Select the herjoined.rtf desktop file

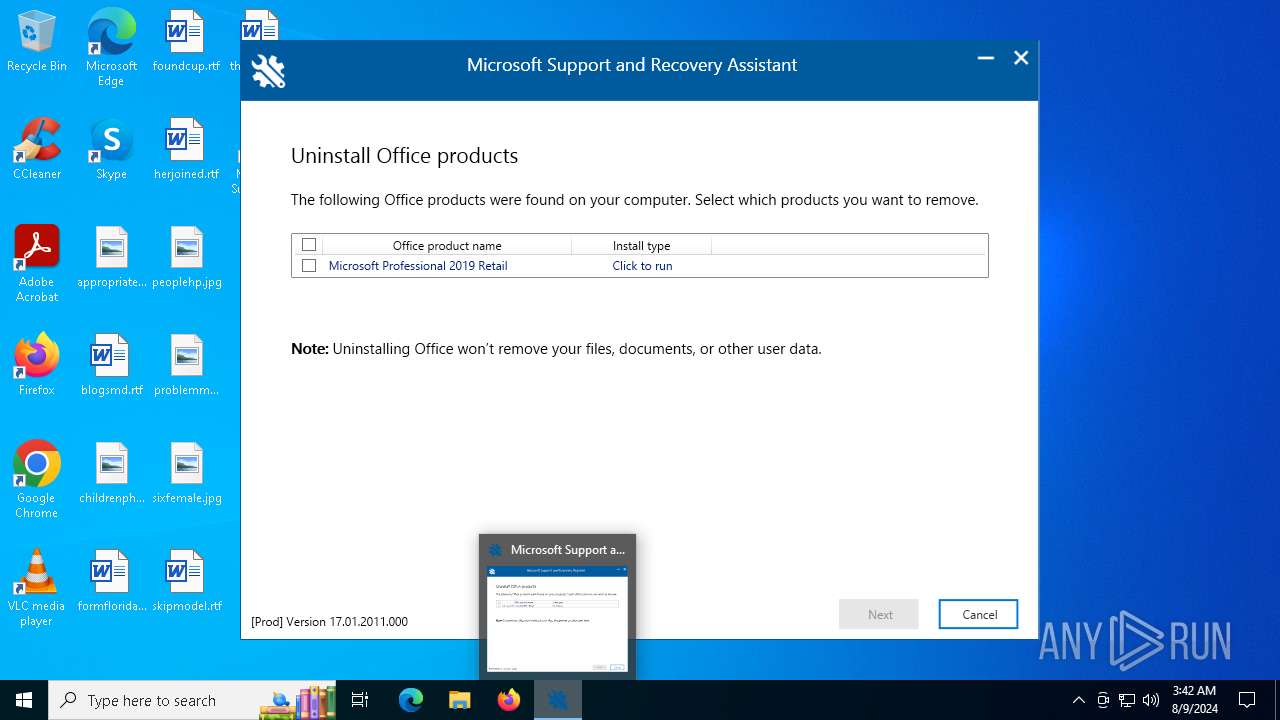[x=186, y=150]
